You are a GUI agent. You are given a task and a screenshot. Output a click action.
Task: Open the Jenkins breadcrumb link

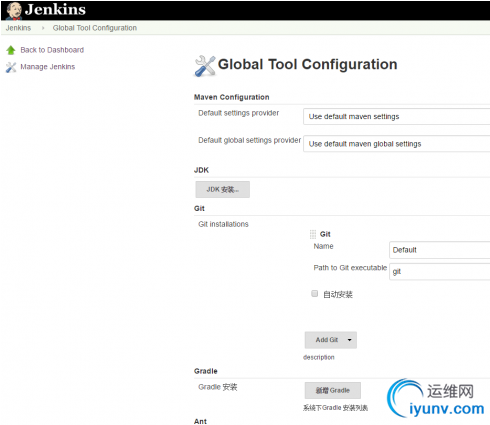(x=18, y=28)
